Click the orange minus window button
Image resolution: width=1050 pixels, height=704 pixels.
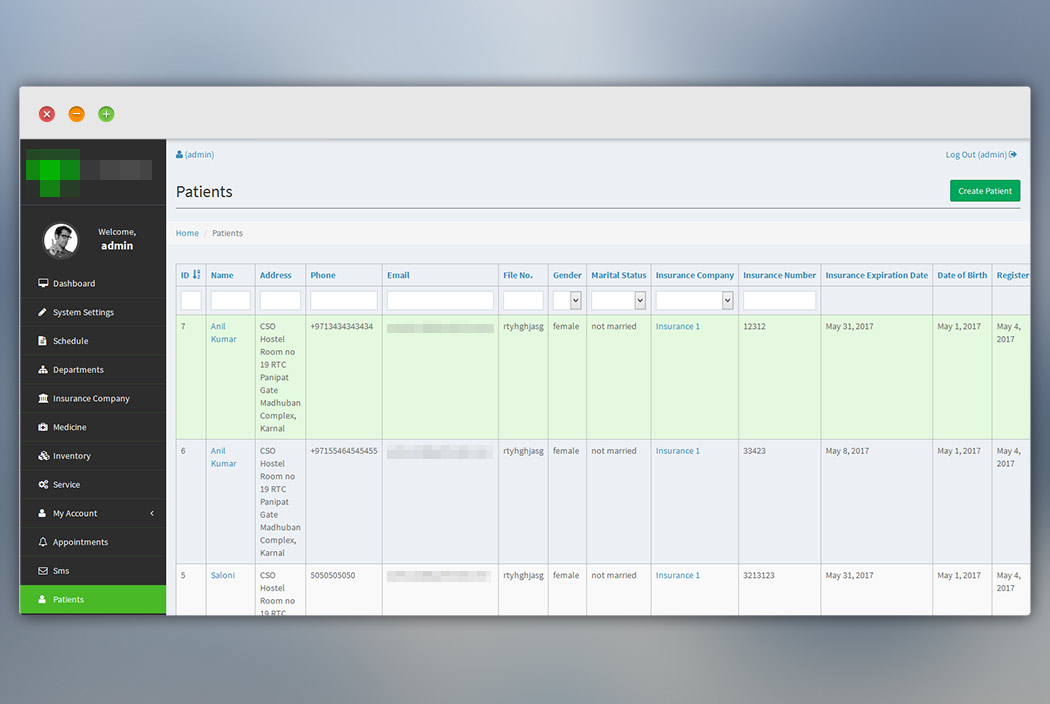[x=77, y=114]
